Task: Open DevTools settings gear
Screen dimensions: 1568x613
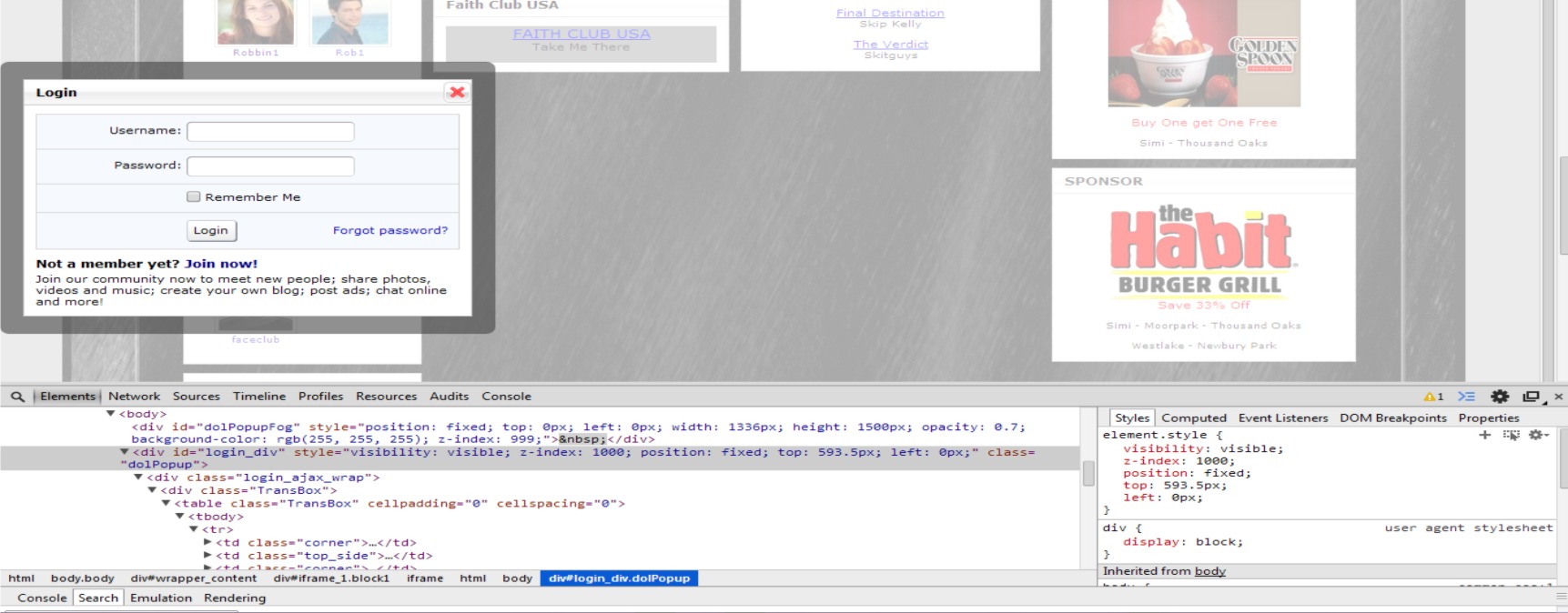Action: [x=1500, y=397]
